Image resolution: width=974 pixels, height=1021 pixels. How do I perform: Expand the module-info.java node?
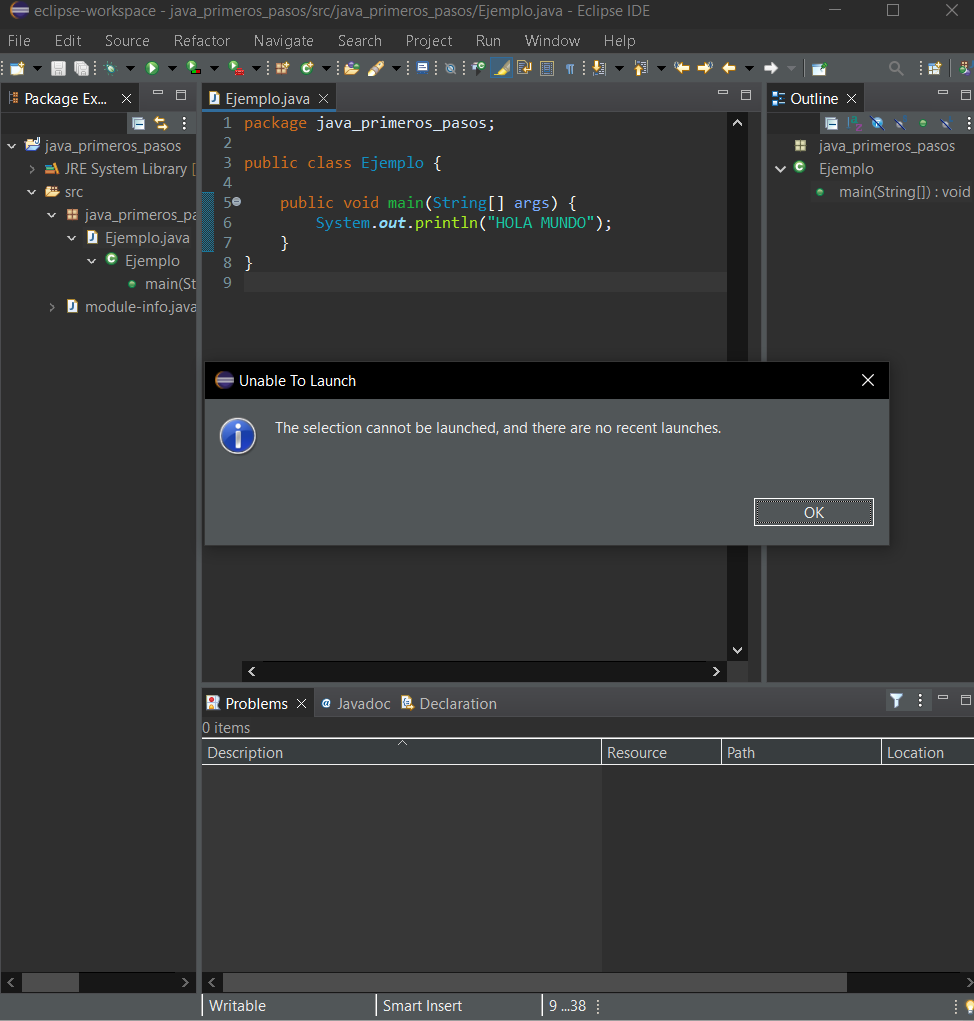click(52, 307)
